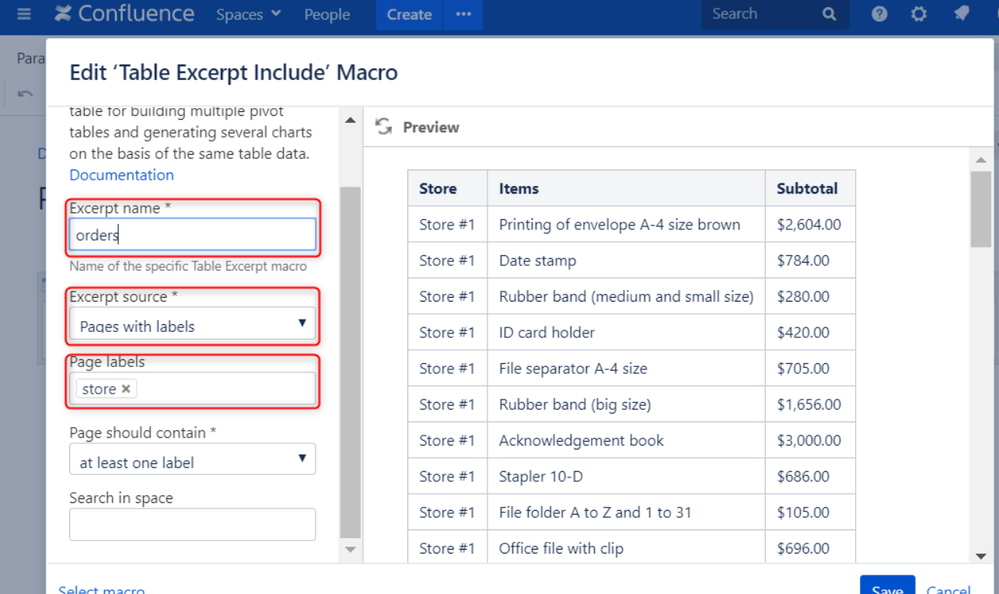Open the Excerpt source dropdown
This screenshot has width=999, height=594.
tap(192, 324)
